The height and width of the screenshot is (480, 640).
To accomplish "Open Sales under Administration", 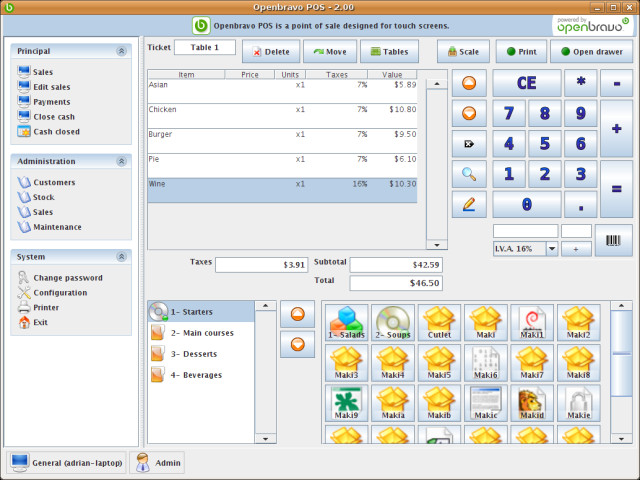I will coord(35,212).
